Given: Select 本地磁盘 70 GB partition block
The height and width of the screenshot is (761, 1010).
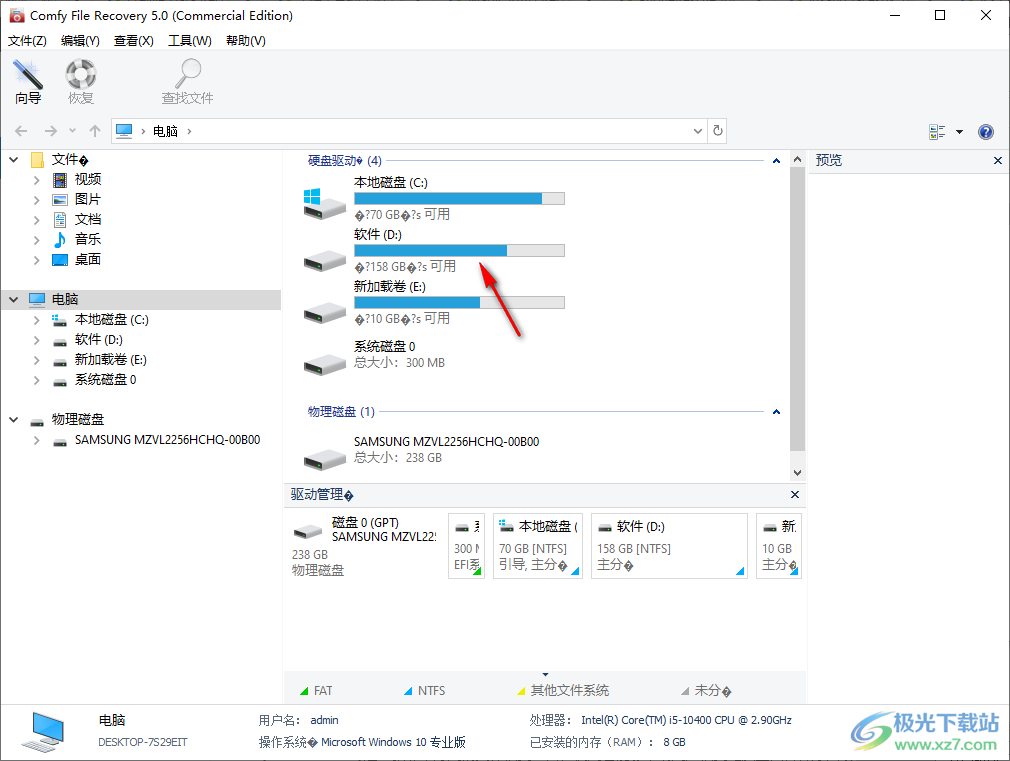Looking at the screenshot, I should [x=538, y=546].
